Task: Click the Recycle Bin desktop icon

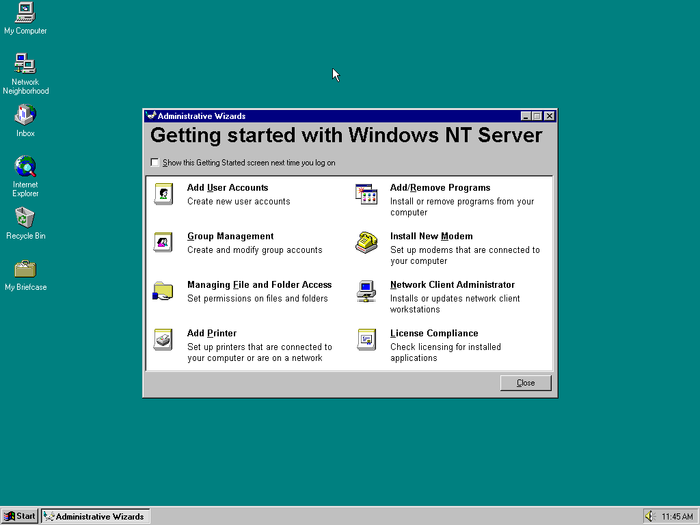Action: pyautogui.click(x=25, y=218)
